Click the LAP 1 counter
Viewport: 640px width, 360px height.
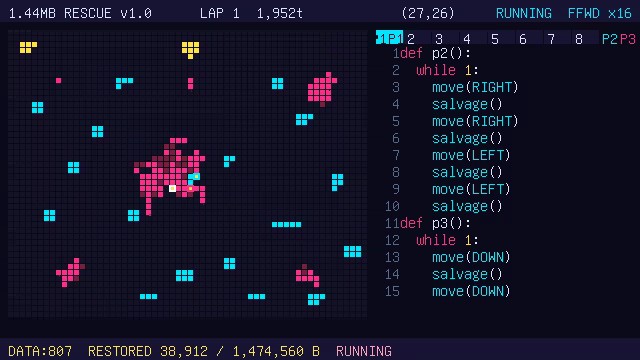(220, 13)
